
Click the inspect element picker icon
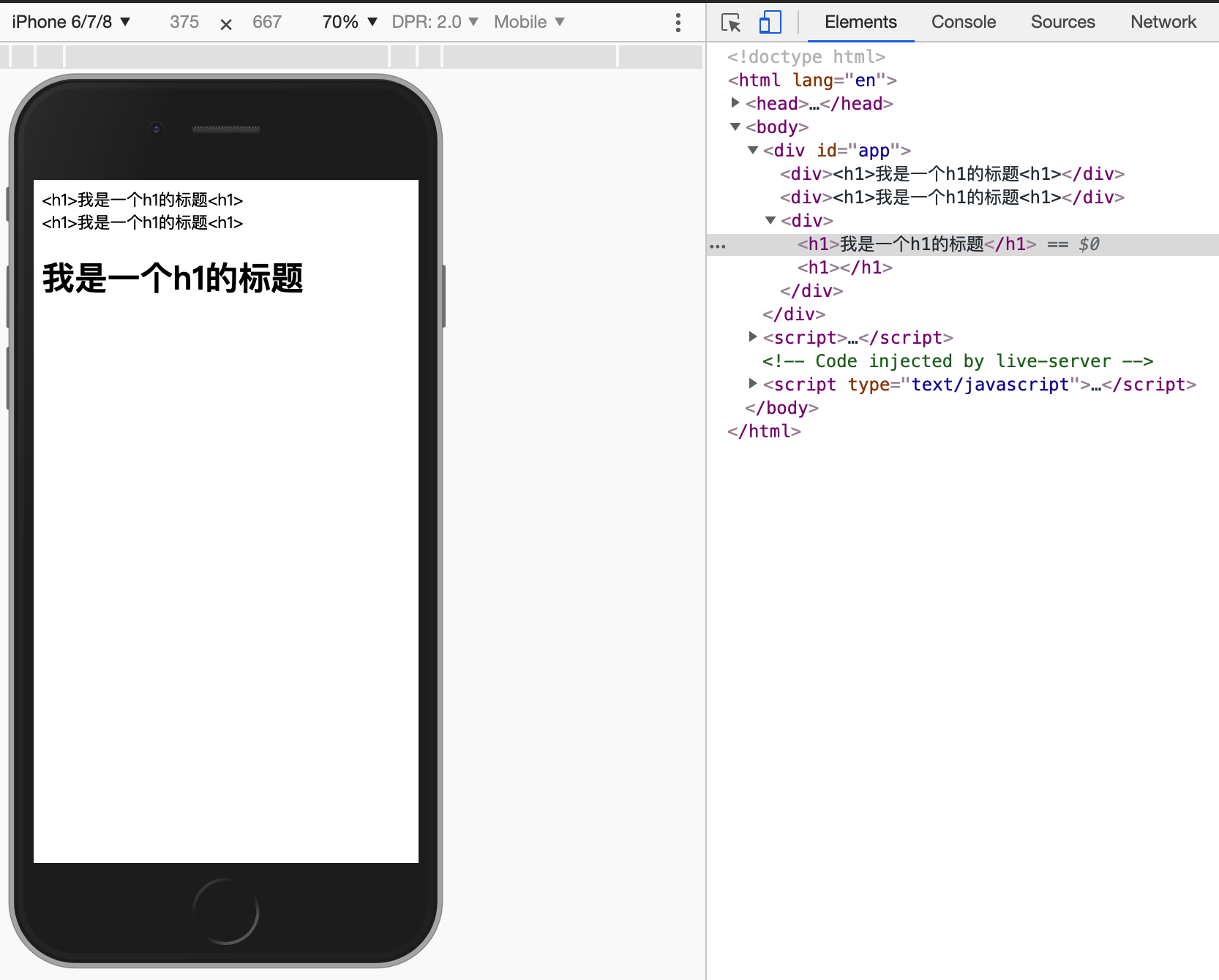tap(731, 23)
